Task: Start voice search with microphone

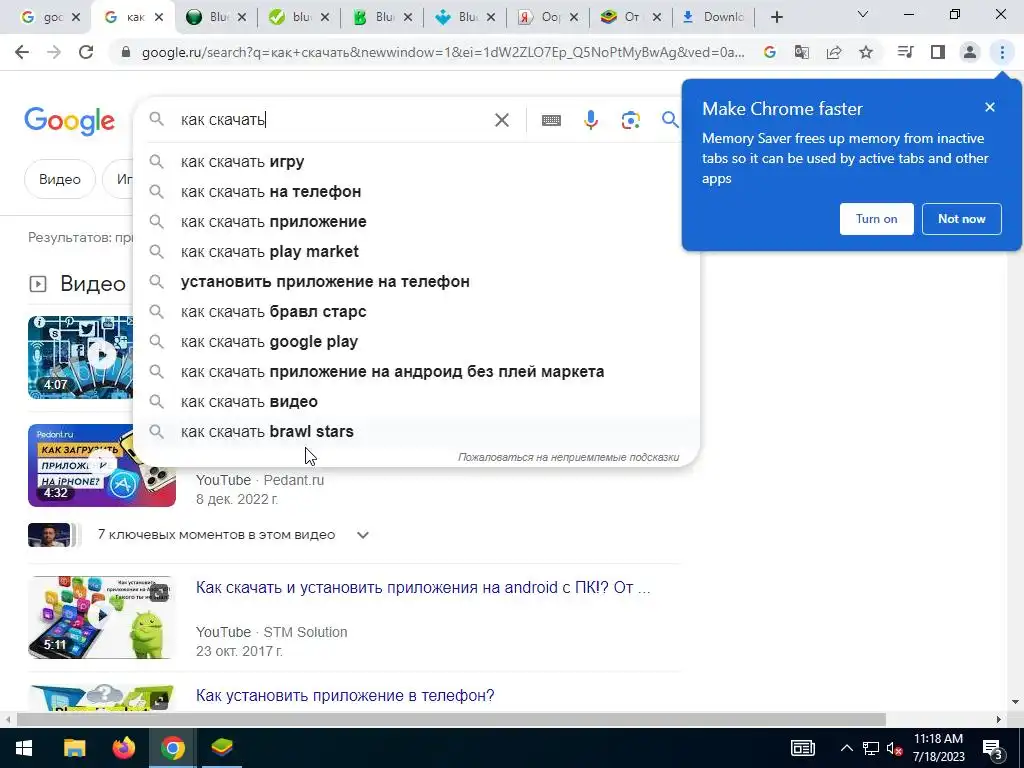Action: tap(591, 120)
